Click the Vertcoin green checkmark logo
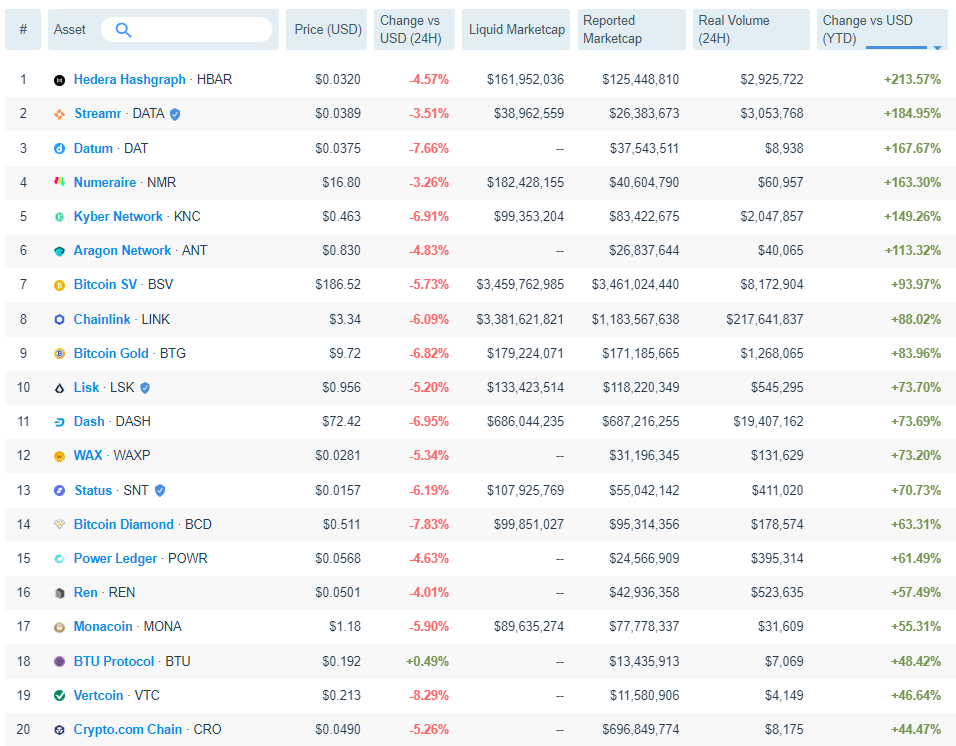Image resolution: width=956 pixels, height=746 pixels. click(59, 695)
